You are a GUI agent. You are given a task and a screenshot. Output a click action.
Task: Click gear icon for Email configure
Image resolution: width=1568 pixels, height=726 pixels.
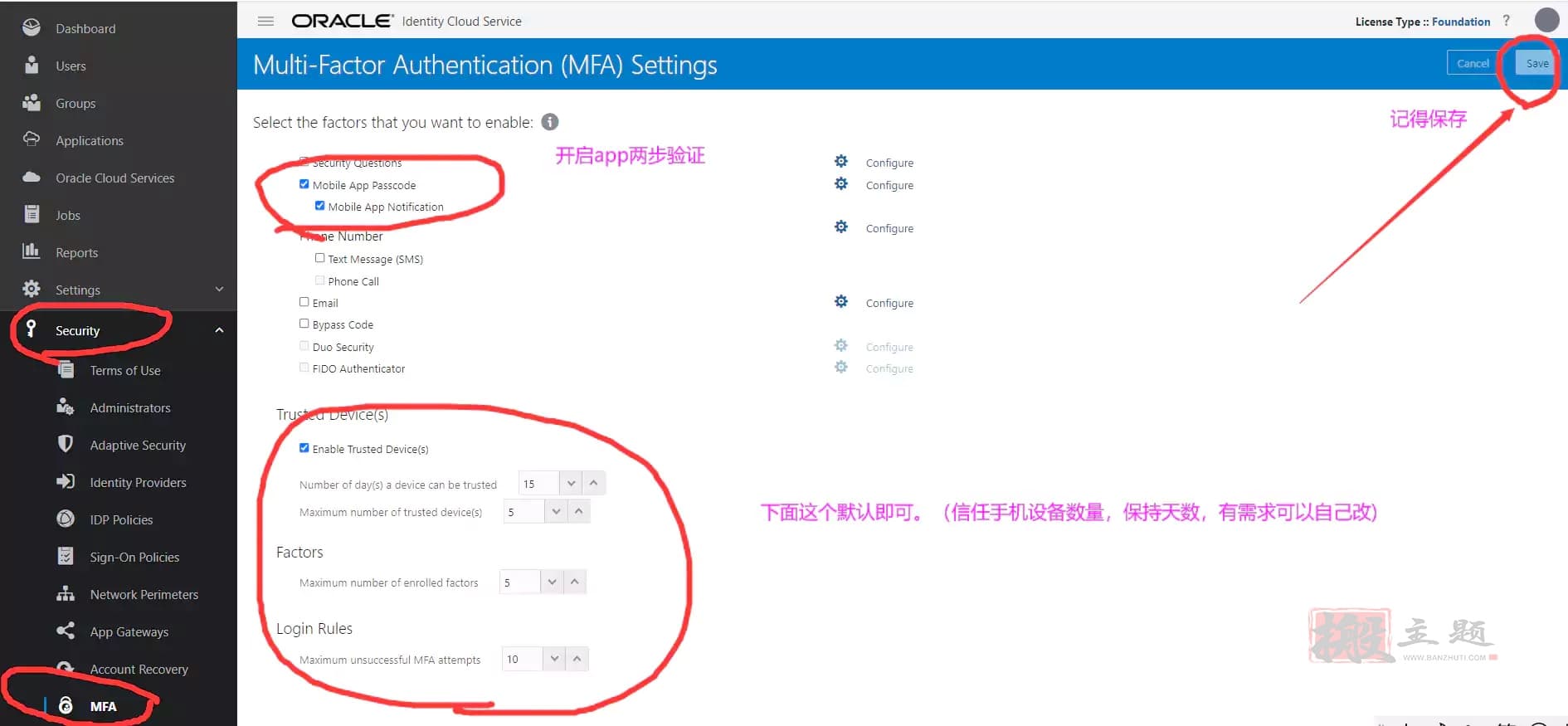841,301
